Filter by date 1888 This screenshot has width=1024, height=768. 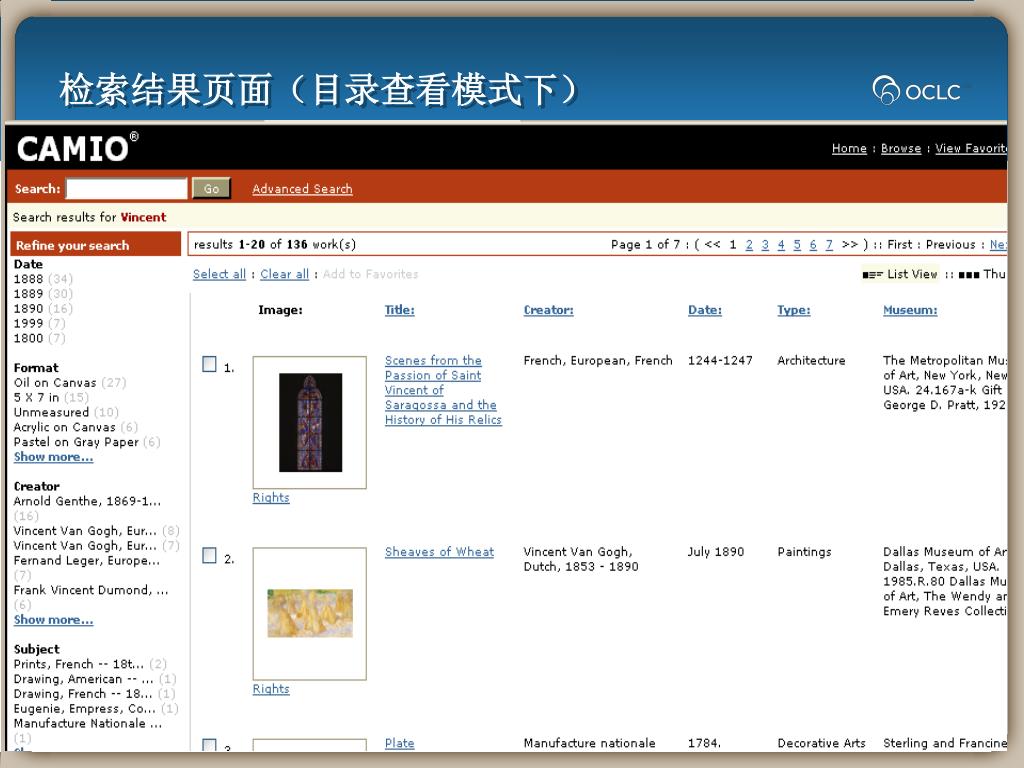[x=43, y=280]
